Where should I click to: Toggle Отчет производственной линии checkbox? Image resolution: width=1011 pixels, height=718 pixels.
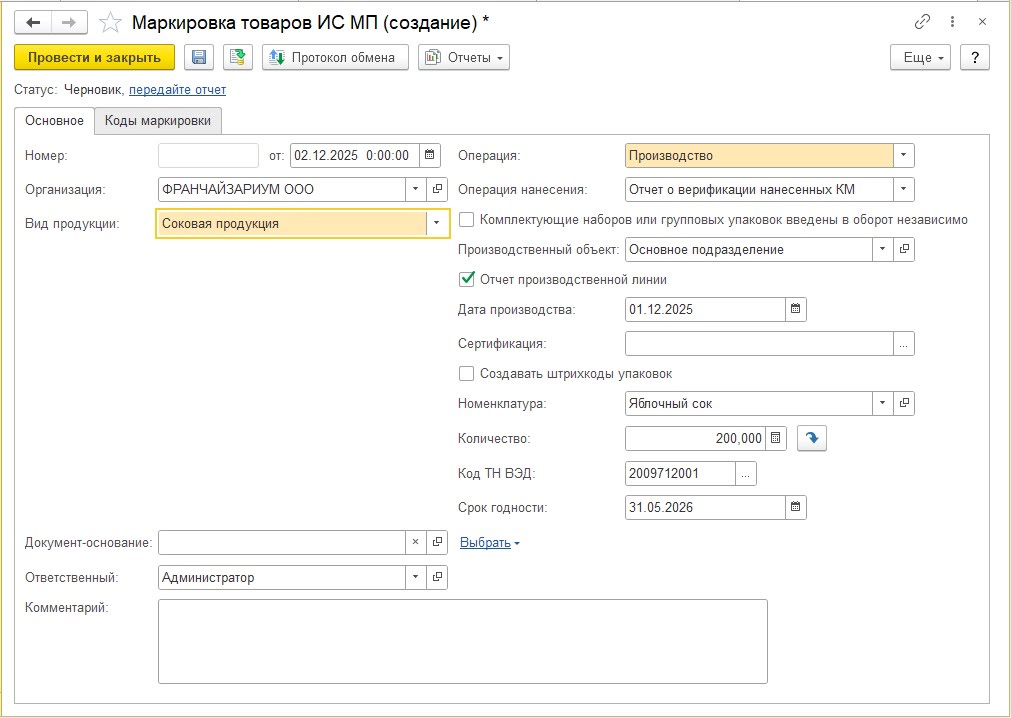point(466,280)
